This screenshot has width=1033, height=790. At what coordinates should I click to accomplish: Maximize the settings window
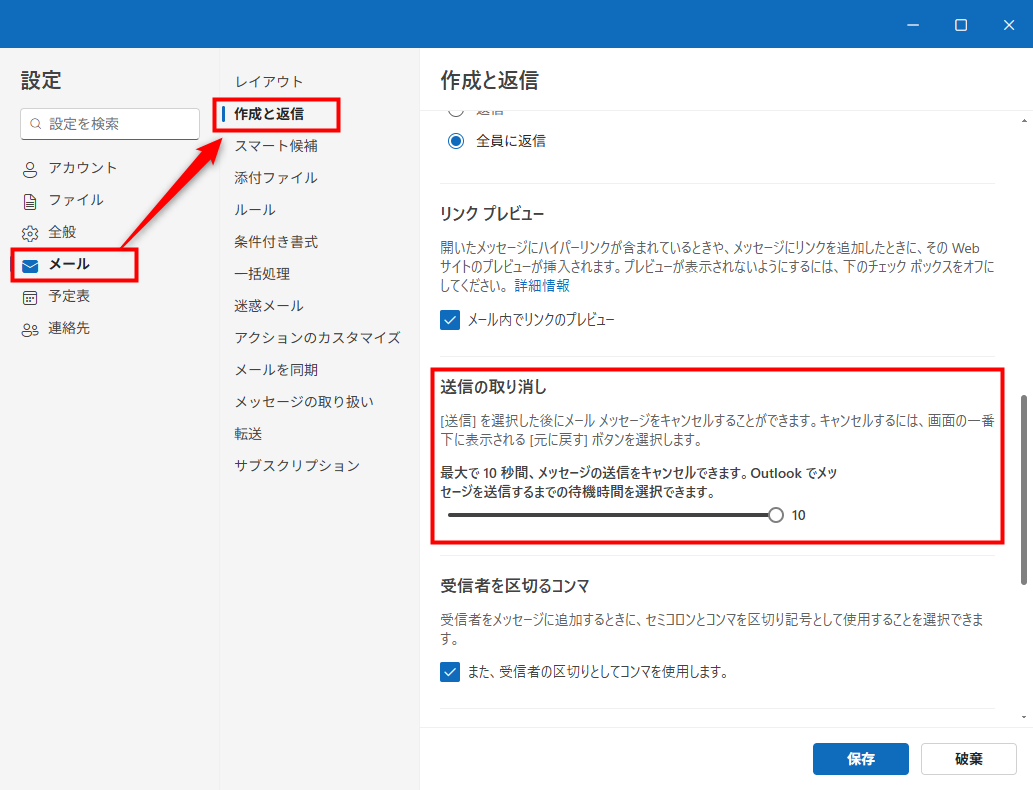coord(961,24)
